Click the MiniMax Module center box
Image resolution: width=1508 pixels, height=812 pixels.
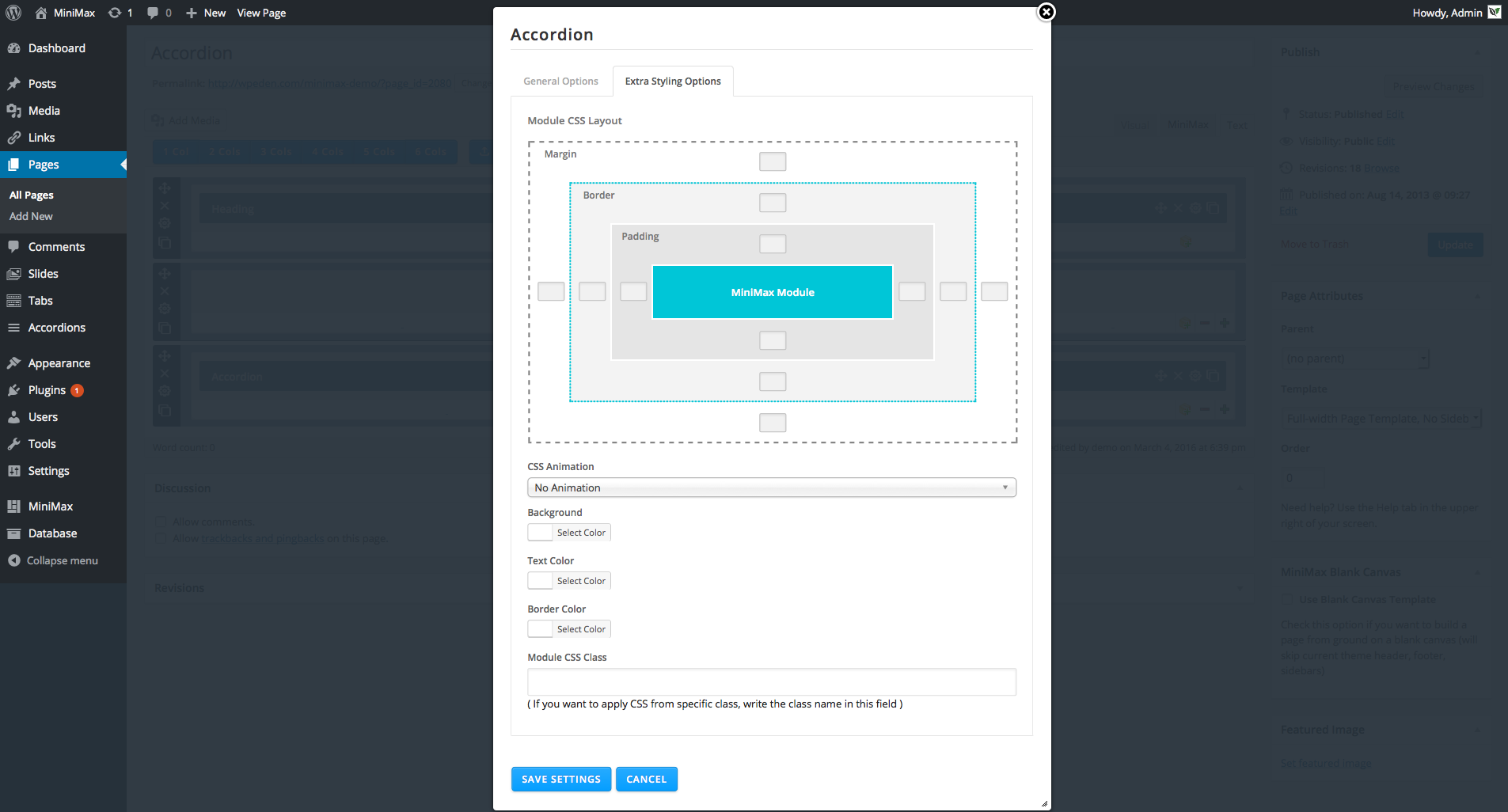(x=773, y=292)
